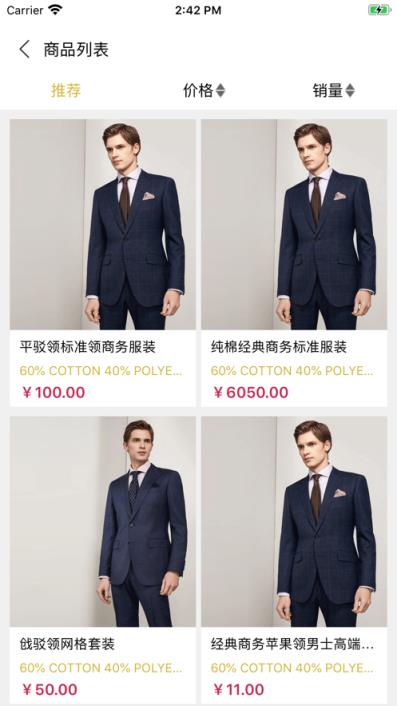Tap the battery charging icon
Screen dimensions: 397x706
click(379, 9)
